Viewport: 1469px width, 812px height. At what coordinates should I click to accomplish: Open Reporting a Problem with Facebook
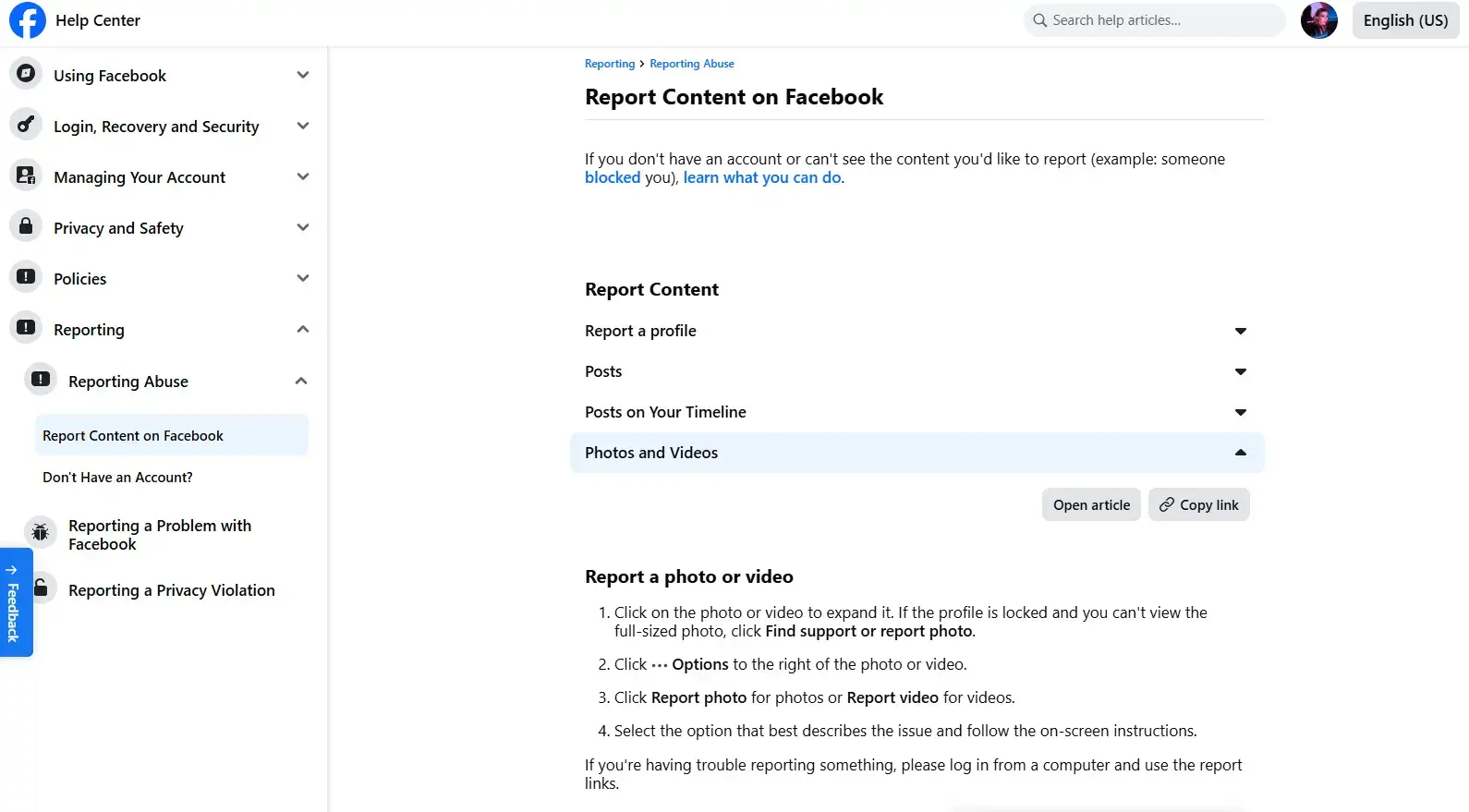click(160, 534)
